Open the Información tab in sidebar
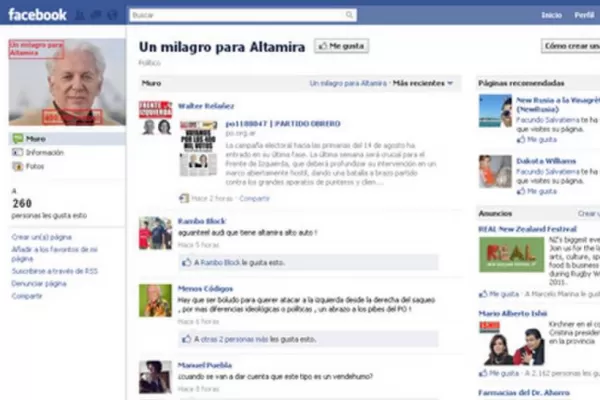Image resolution: width=600 pixels, height=400 pixels. (x=44, y=152)
